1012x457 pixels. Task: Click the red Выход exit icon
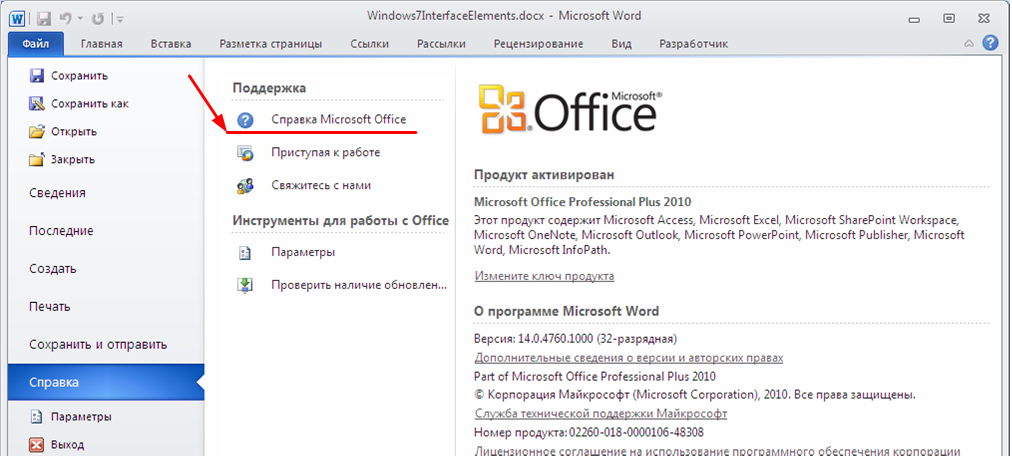37,445
